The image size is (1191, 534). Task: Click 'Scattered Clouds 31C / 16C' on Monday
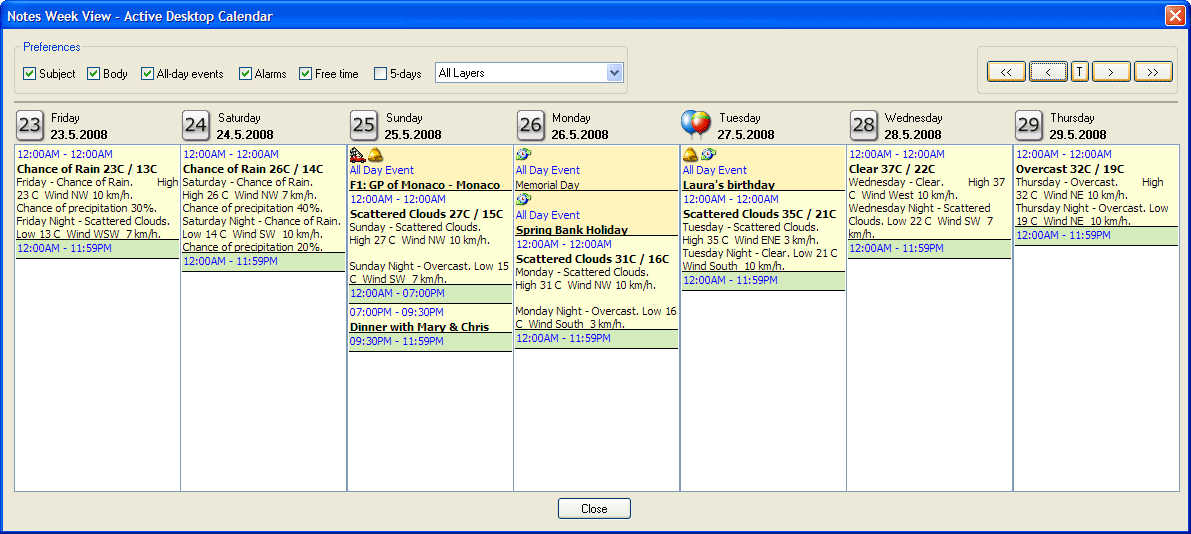tap(592, 259)
